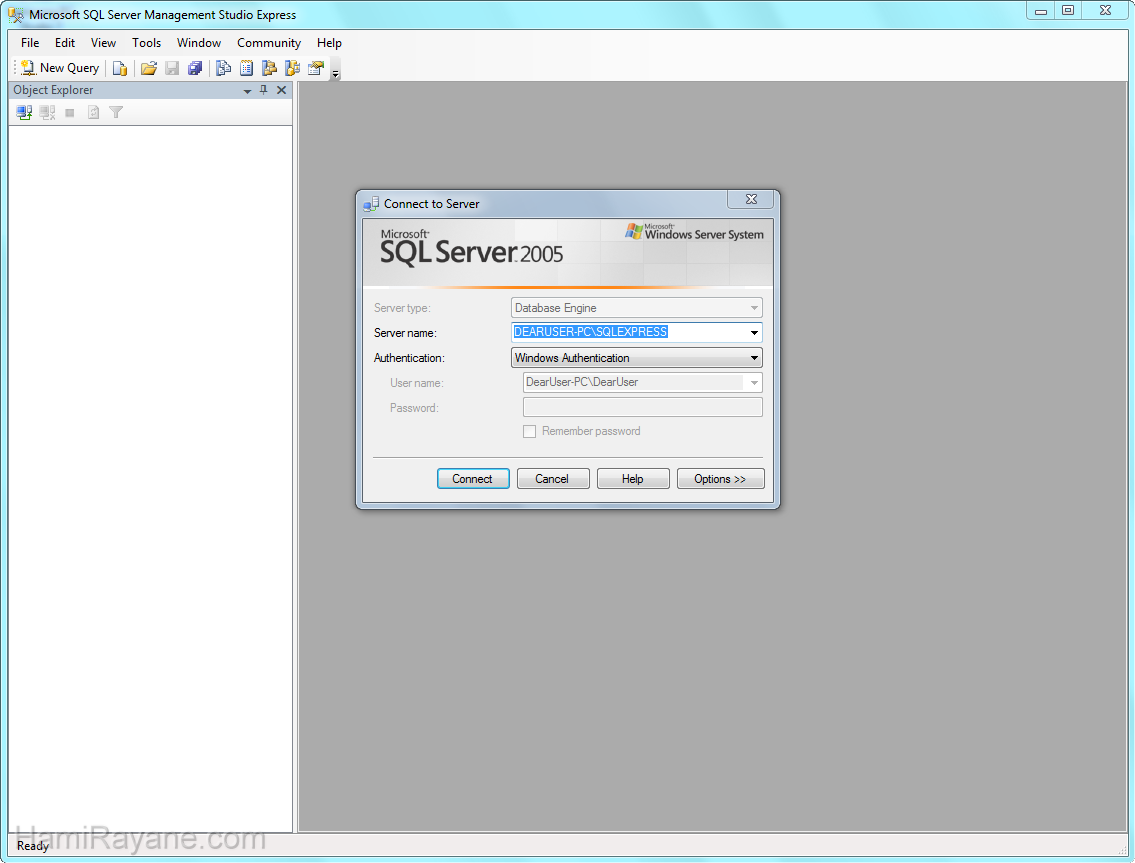Click the SSMS application title bar icon
This screenshot has height=863, width=1135.
click(15, 14)
